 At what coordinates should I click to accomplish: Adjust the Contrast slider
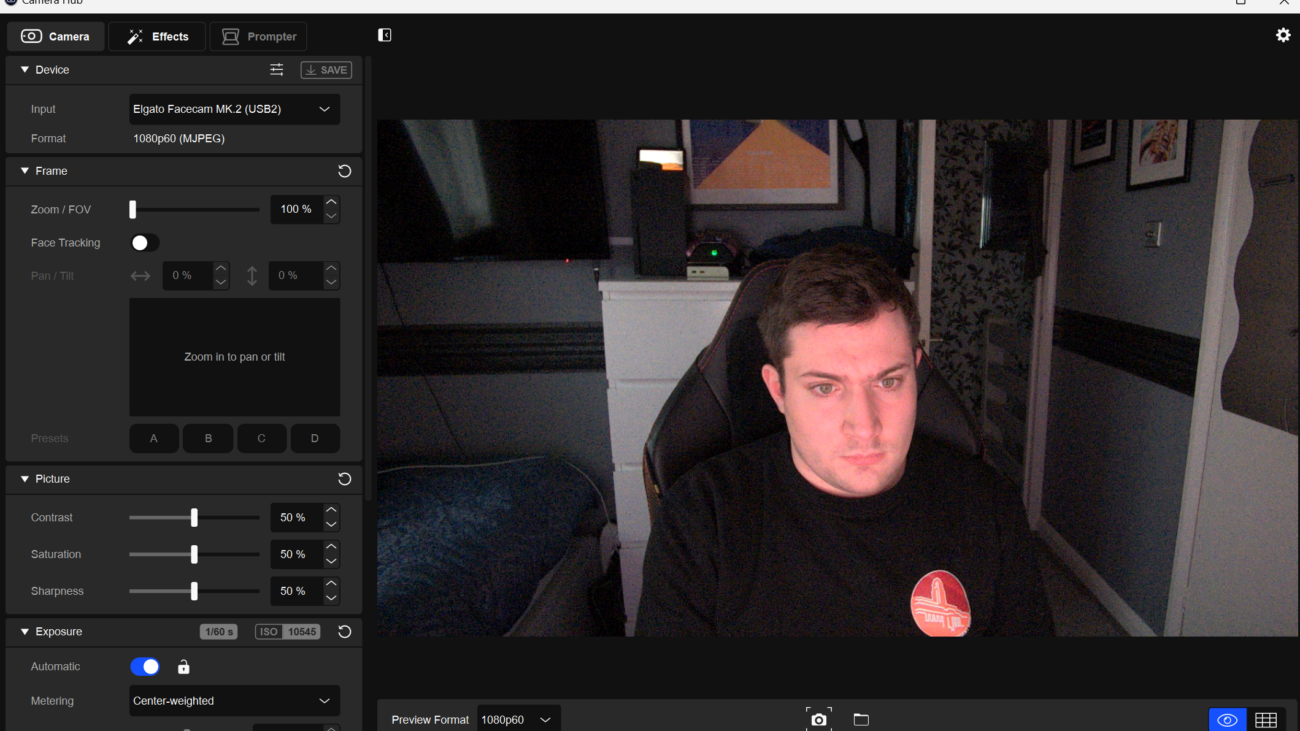tap(194, 517)
